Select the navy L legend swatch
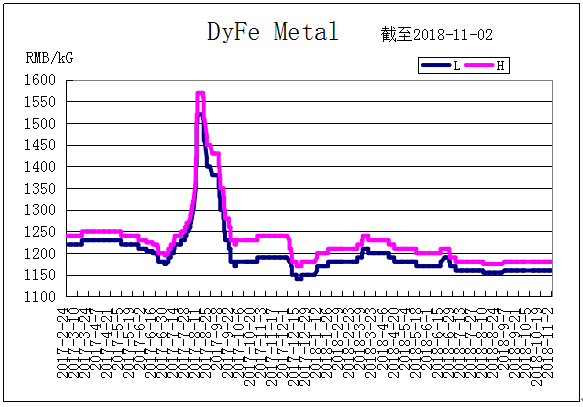Screen dimensions: 583x407 click(x=436, y=65)
